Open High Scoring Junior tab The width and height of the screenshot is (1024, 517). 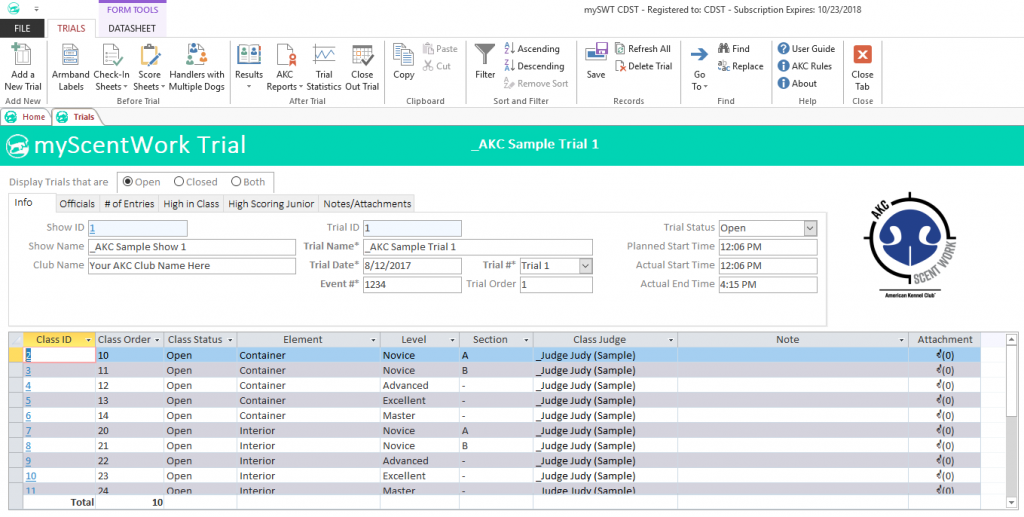[271, 204]
